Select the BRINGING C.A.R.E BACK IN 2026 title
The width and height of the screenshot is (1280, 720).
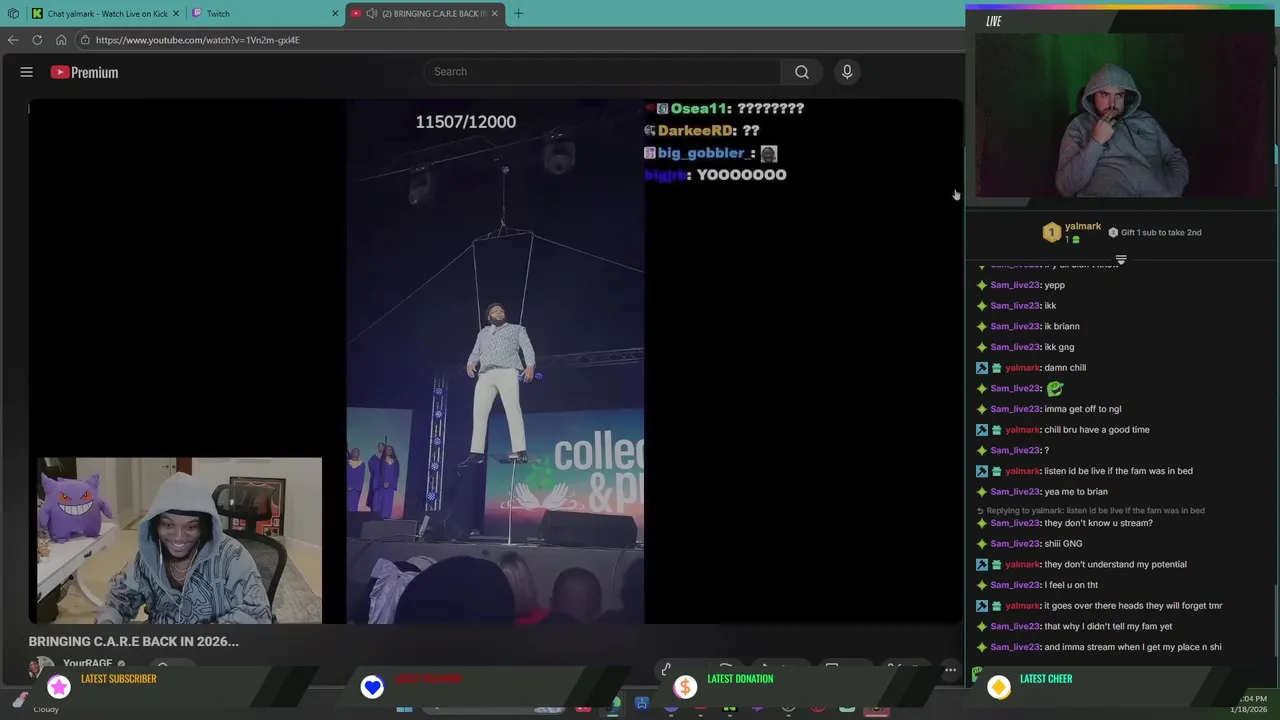[x=134, y=641]
